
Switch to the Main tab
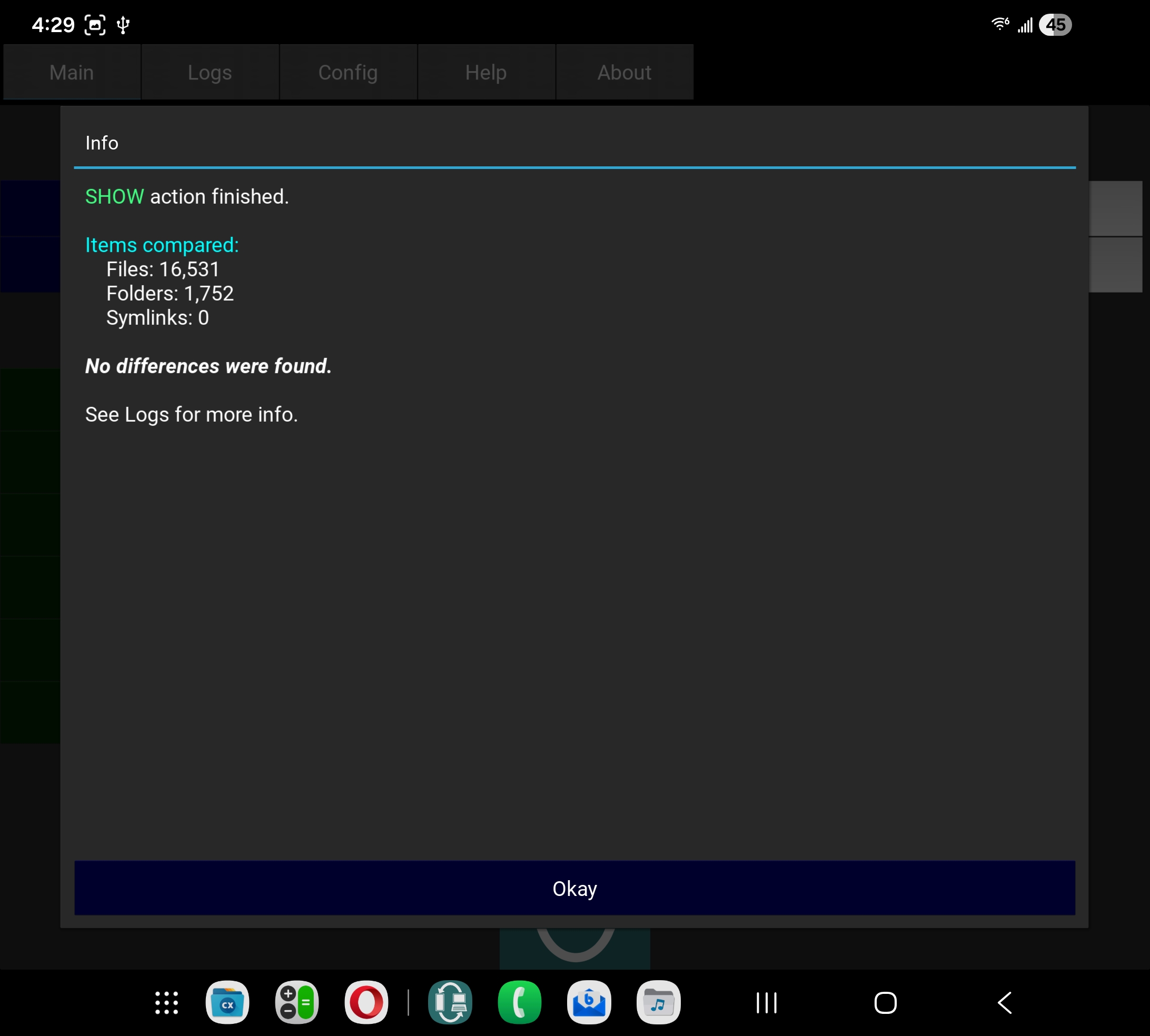72,72
